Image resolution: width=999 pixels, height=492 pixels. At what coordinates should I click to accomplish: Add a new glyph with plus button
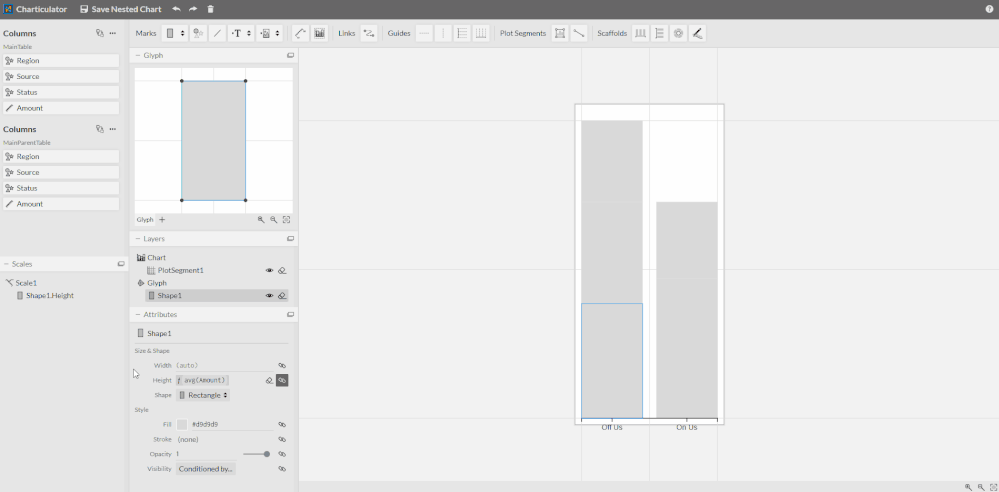[162, 219]
